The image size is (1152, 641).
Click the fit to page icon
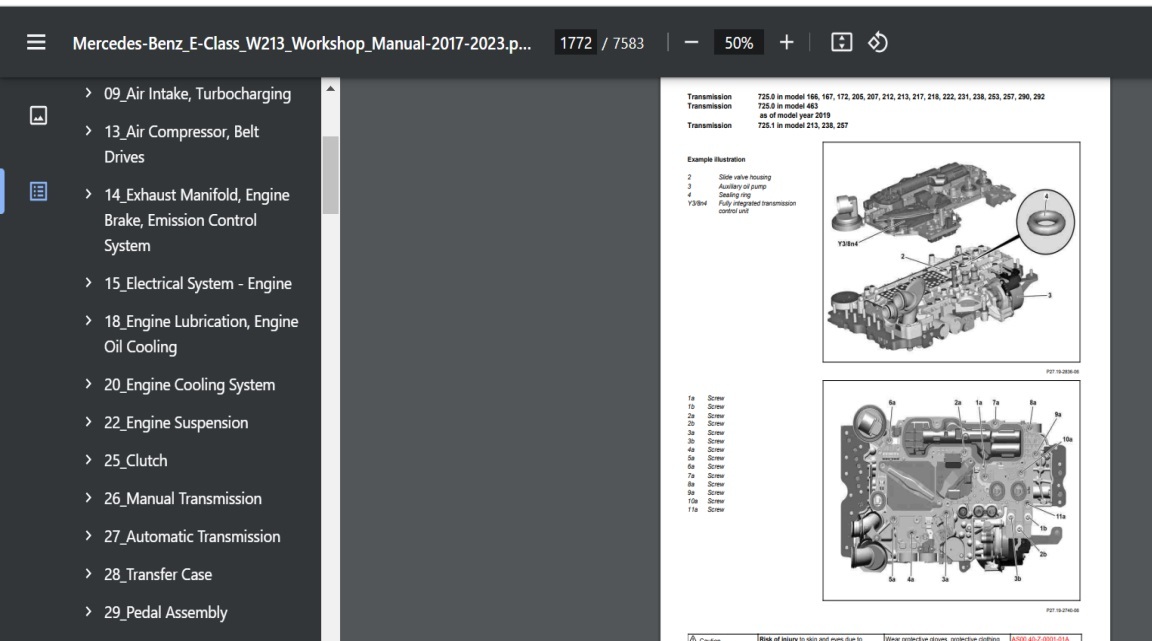click(x=841, y=43)
